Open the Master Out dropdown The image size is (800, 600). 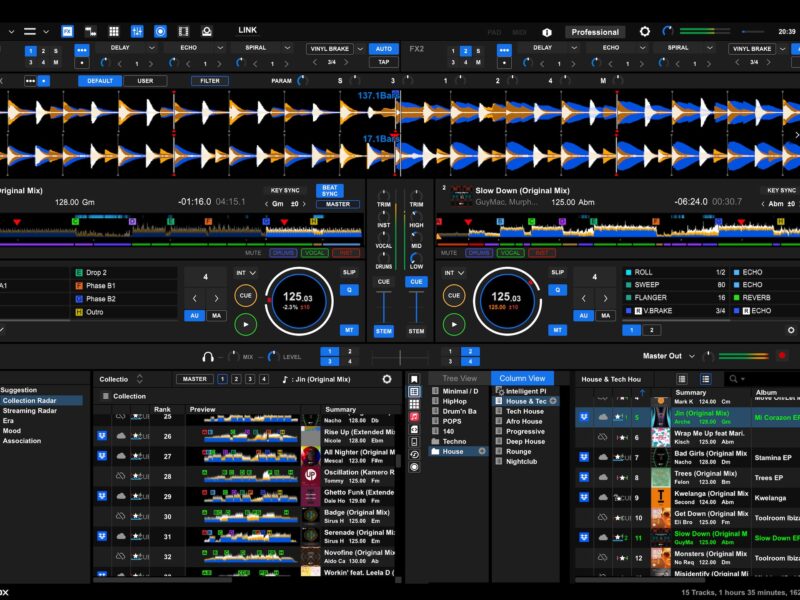pos(669,355)
